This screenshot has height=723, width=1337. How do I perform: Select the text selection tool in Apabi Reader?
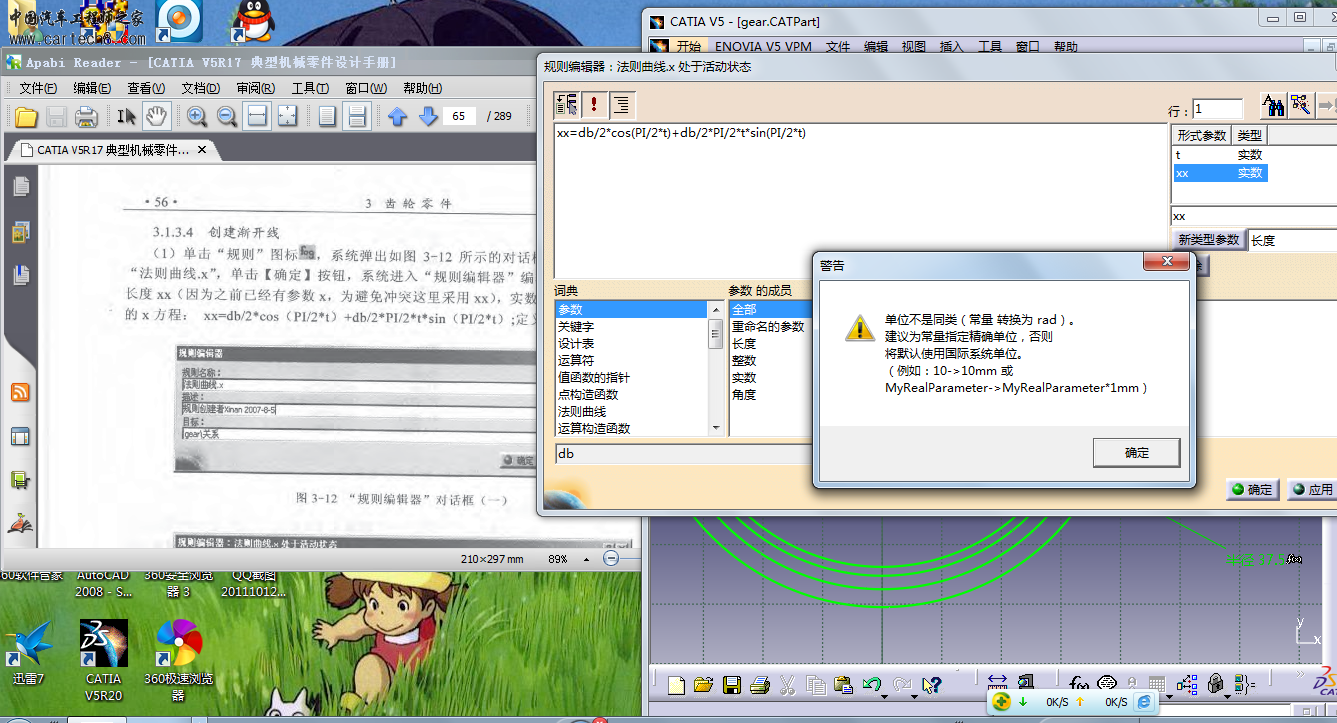pos(126,116)
